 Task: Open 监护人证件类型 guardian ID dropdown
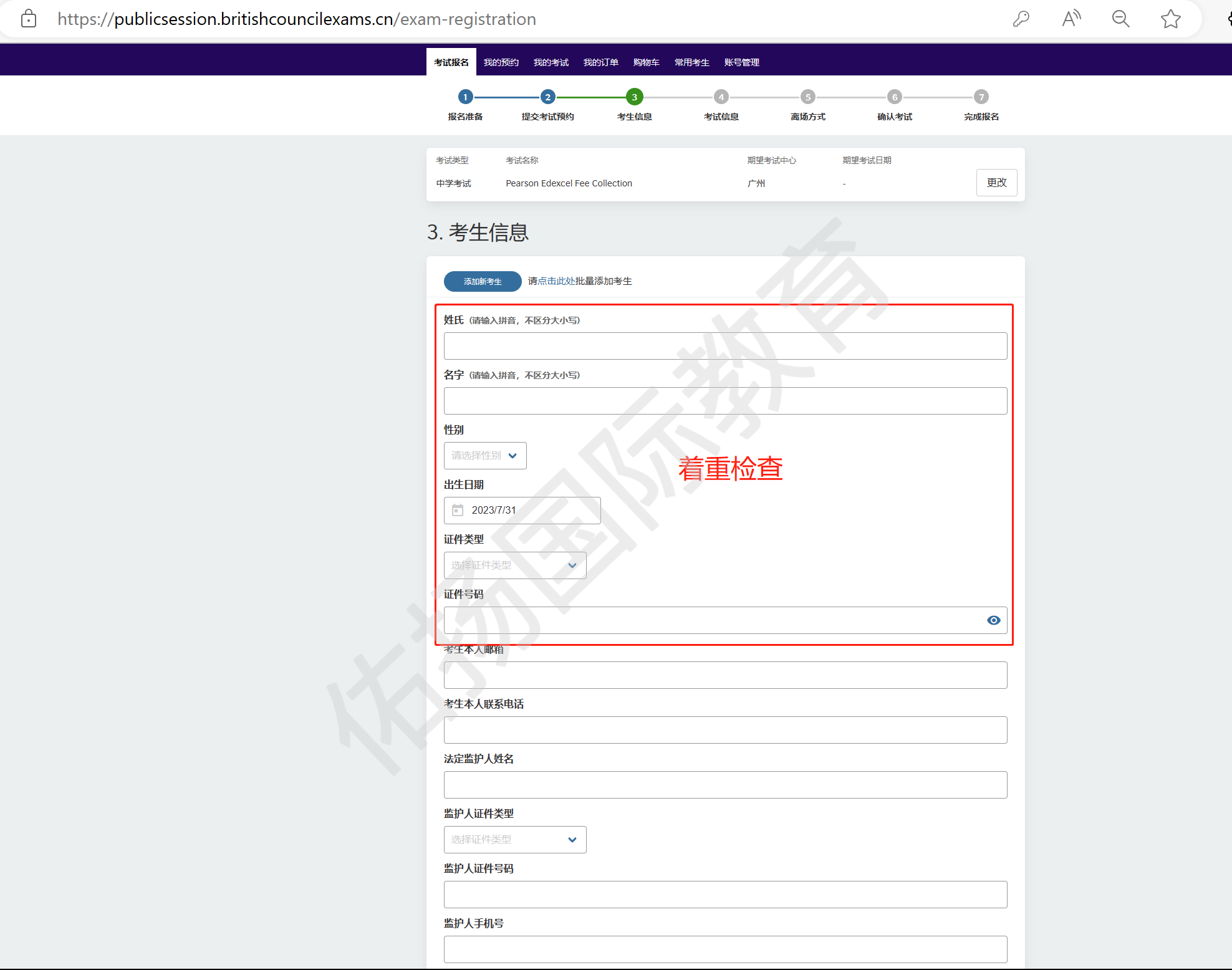pyautogui.click(x=515, y=840)
